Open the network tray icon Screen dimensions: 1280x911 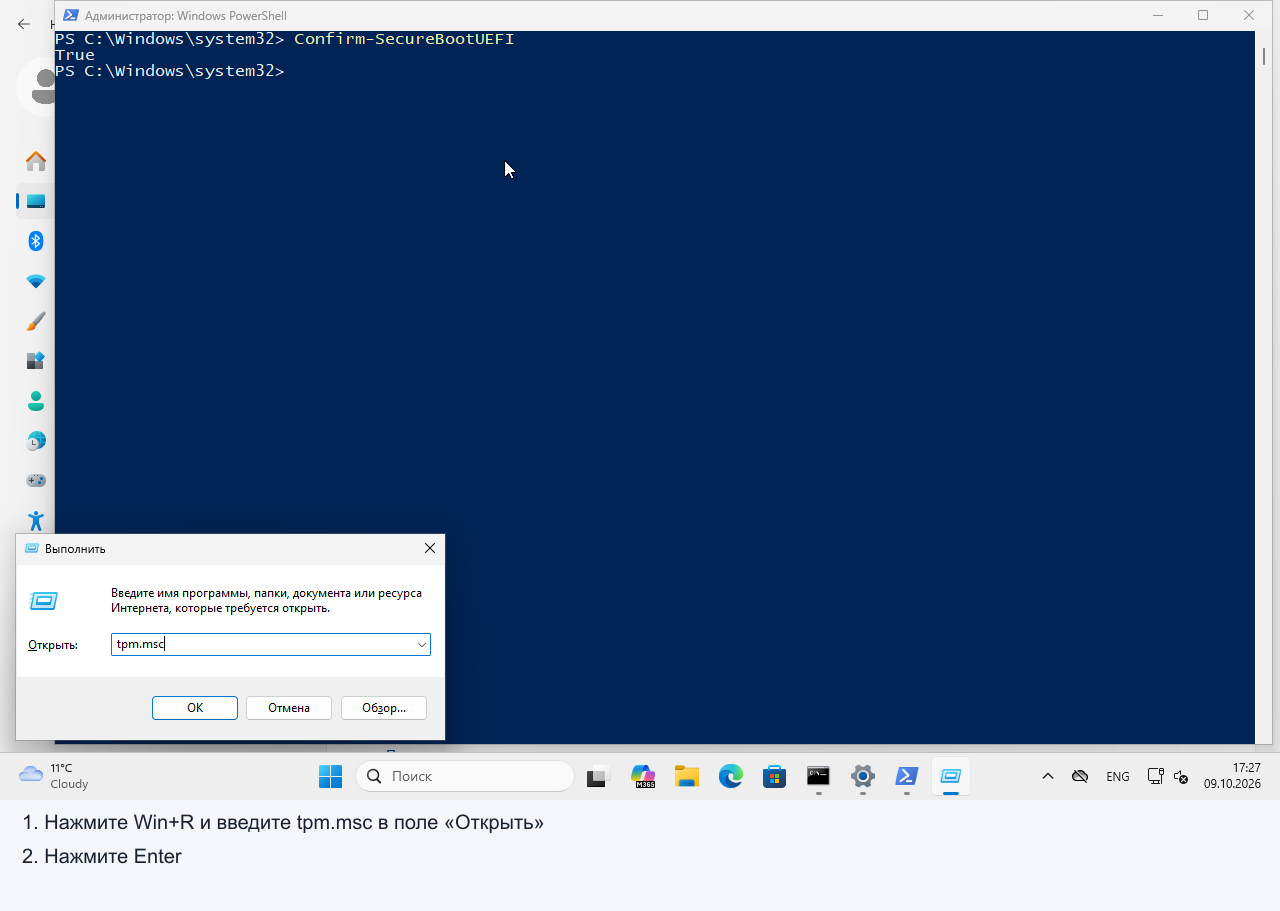(1155, 776)
